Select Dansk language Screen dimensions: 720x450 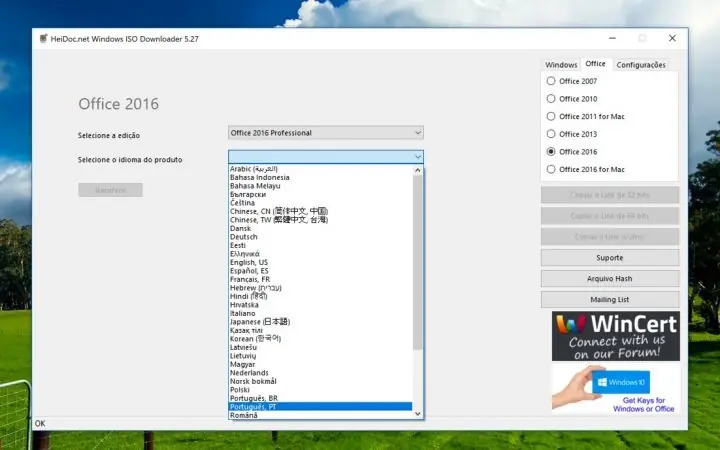(x=321, y=228)
